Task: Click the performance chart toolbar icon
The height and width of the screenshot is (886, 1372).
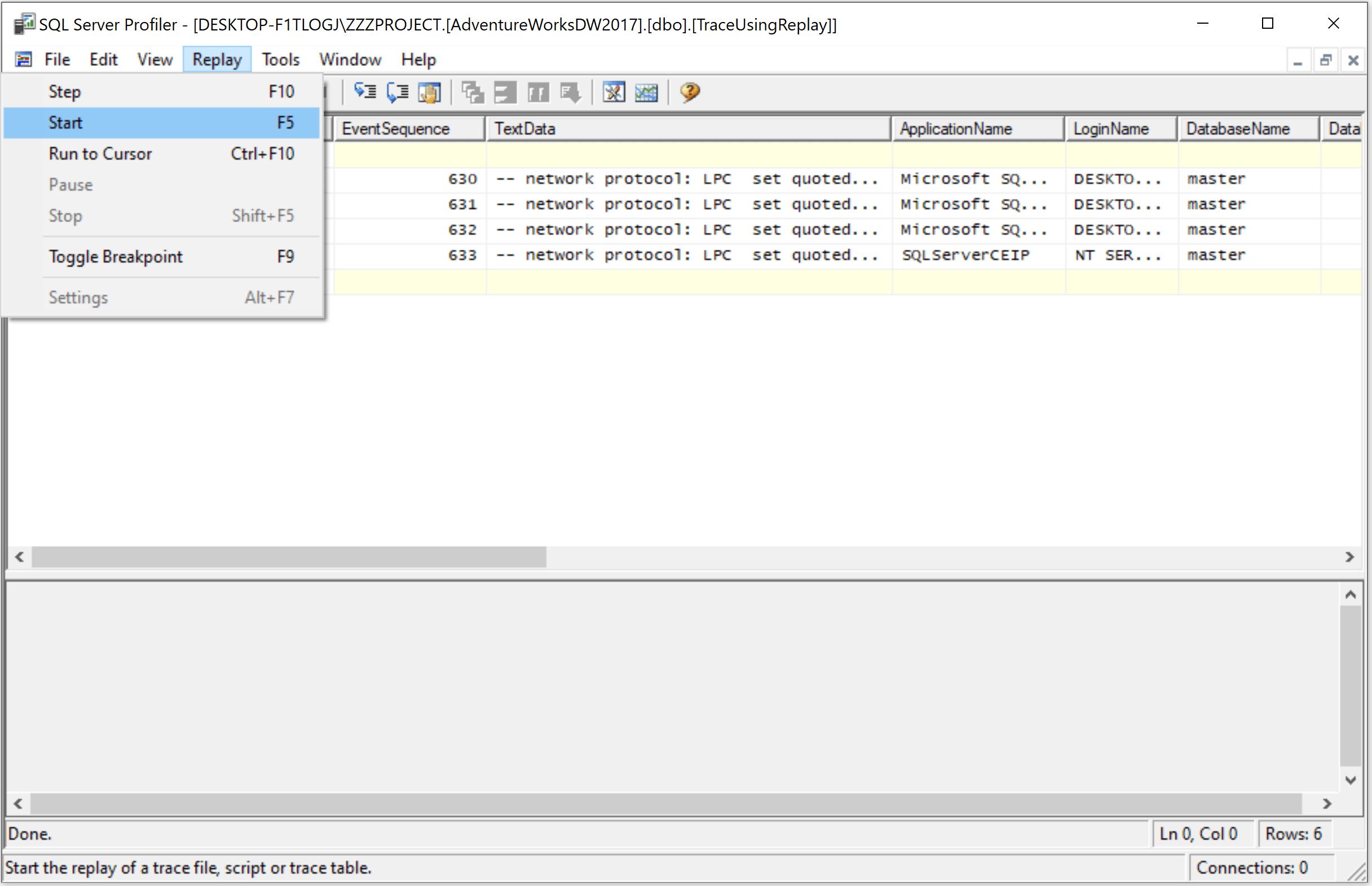Action: click(x=646, y=92)
